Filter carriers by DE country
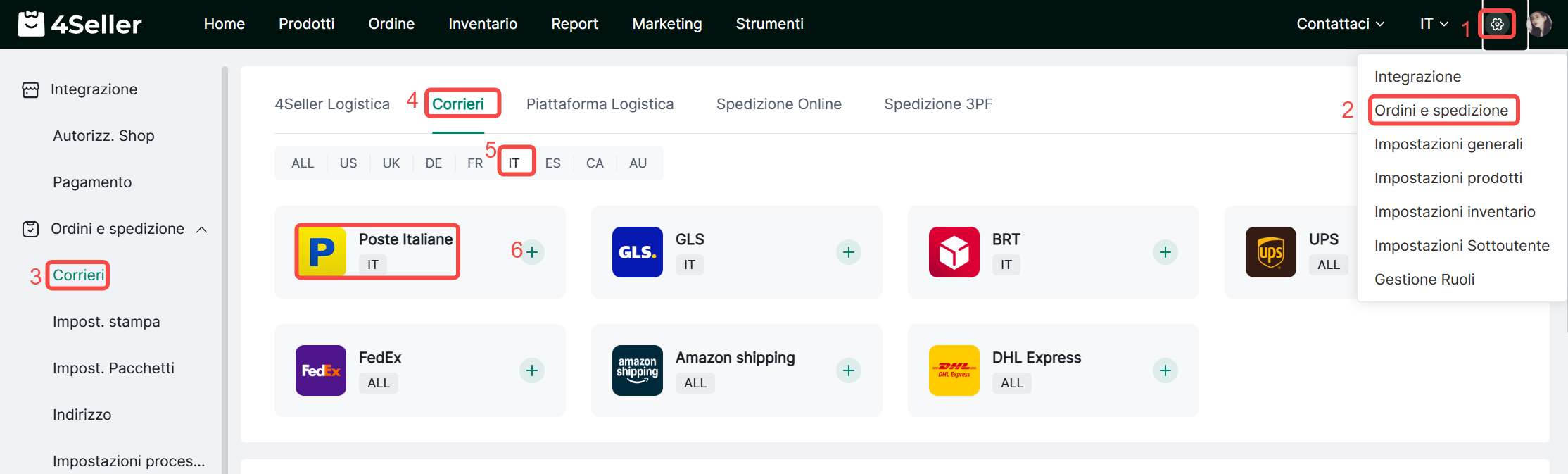 [x=434, y=163]
